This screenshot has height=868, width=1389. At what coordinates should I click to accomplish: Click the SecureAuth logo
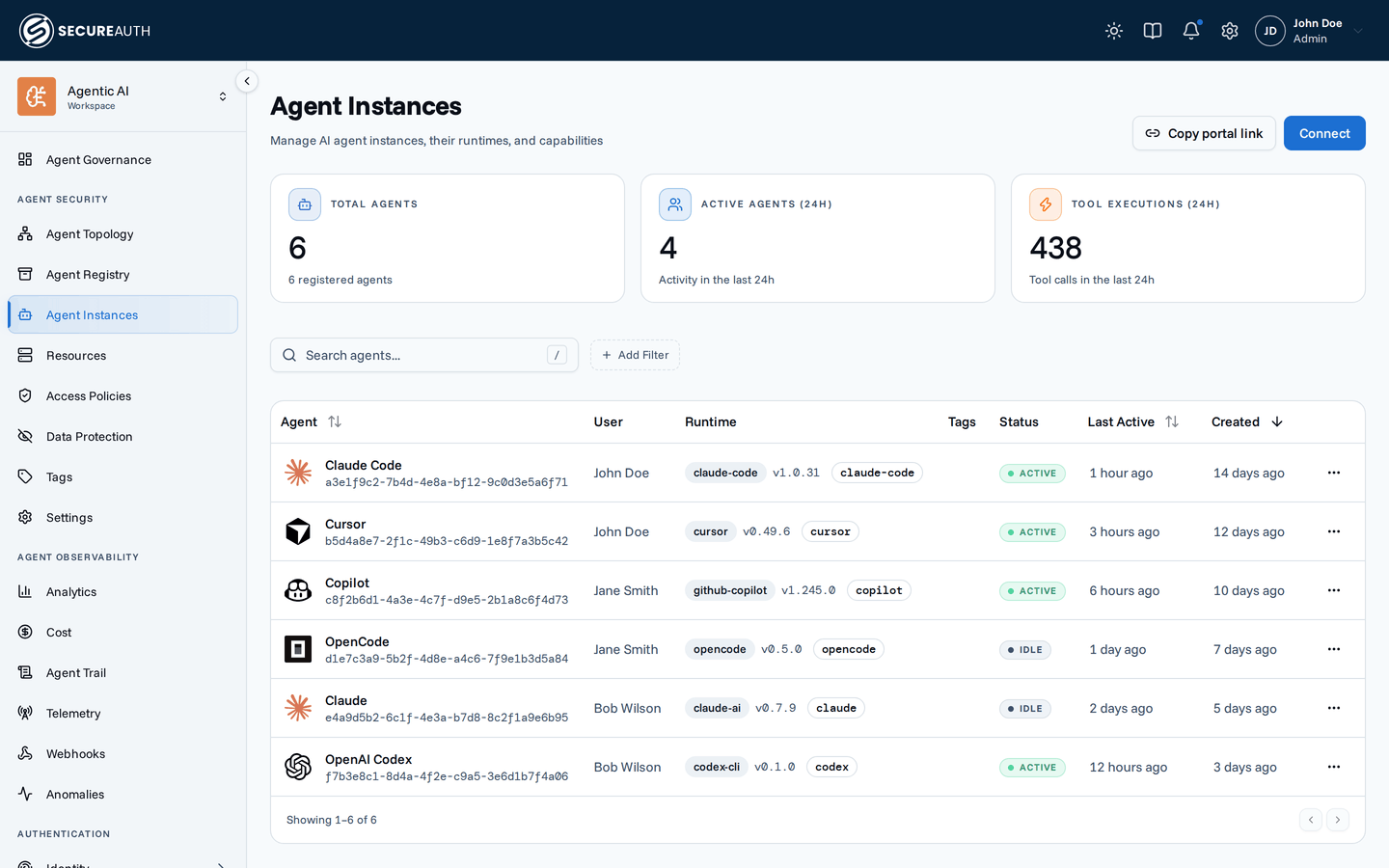point(85,31)
